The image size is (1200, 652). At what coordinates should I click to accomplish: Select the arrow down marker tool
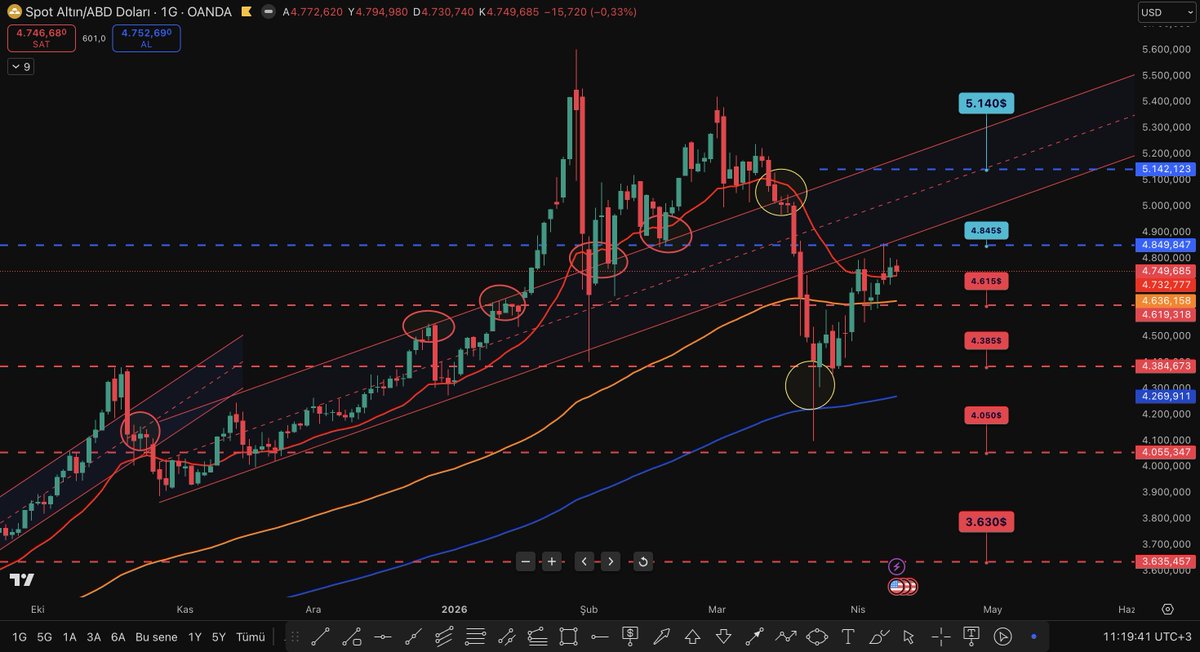723,636
